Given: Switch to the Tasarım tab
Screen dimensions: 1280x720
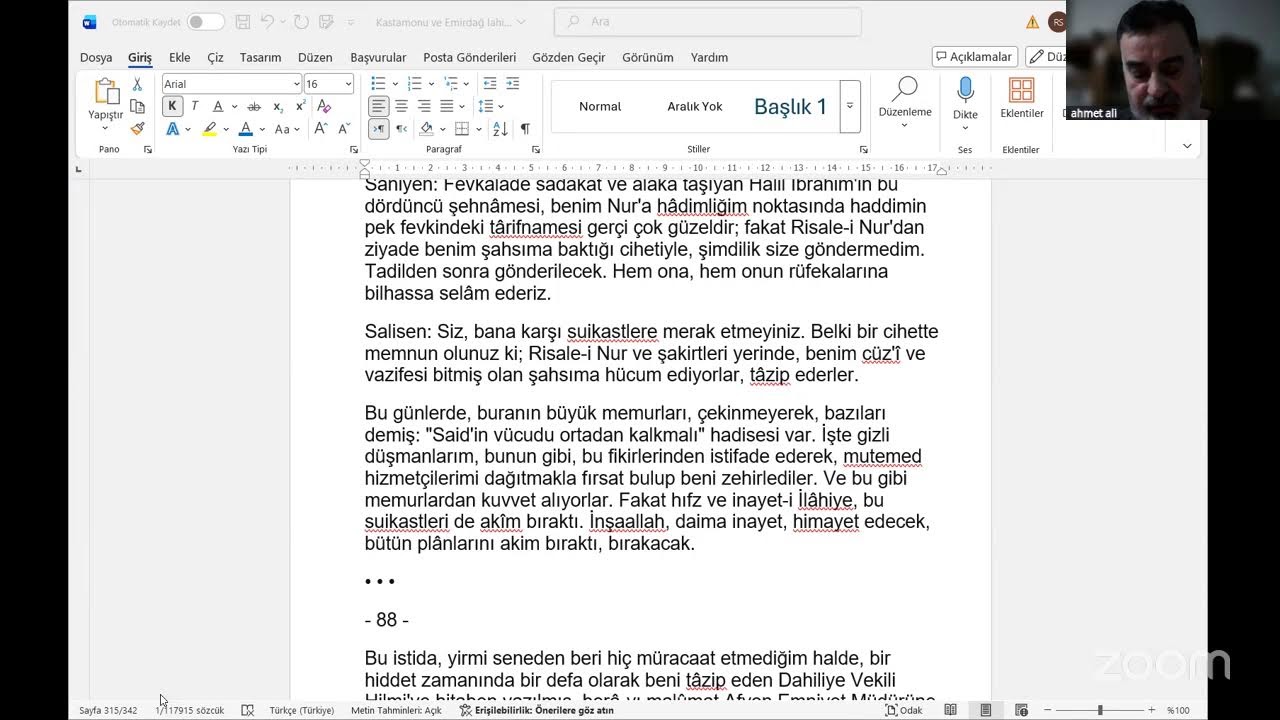Looking at the screenshot, I should pos(260,57).
